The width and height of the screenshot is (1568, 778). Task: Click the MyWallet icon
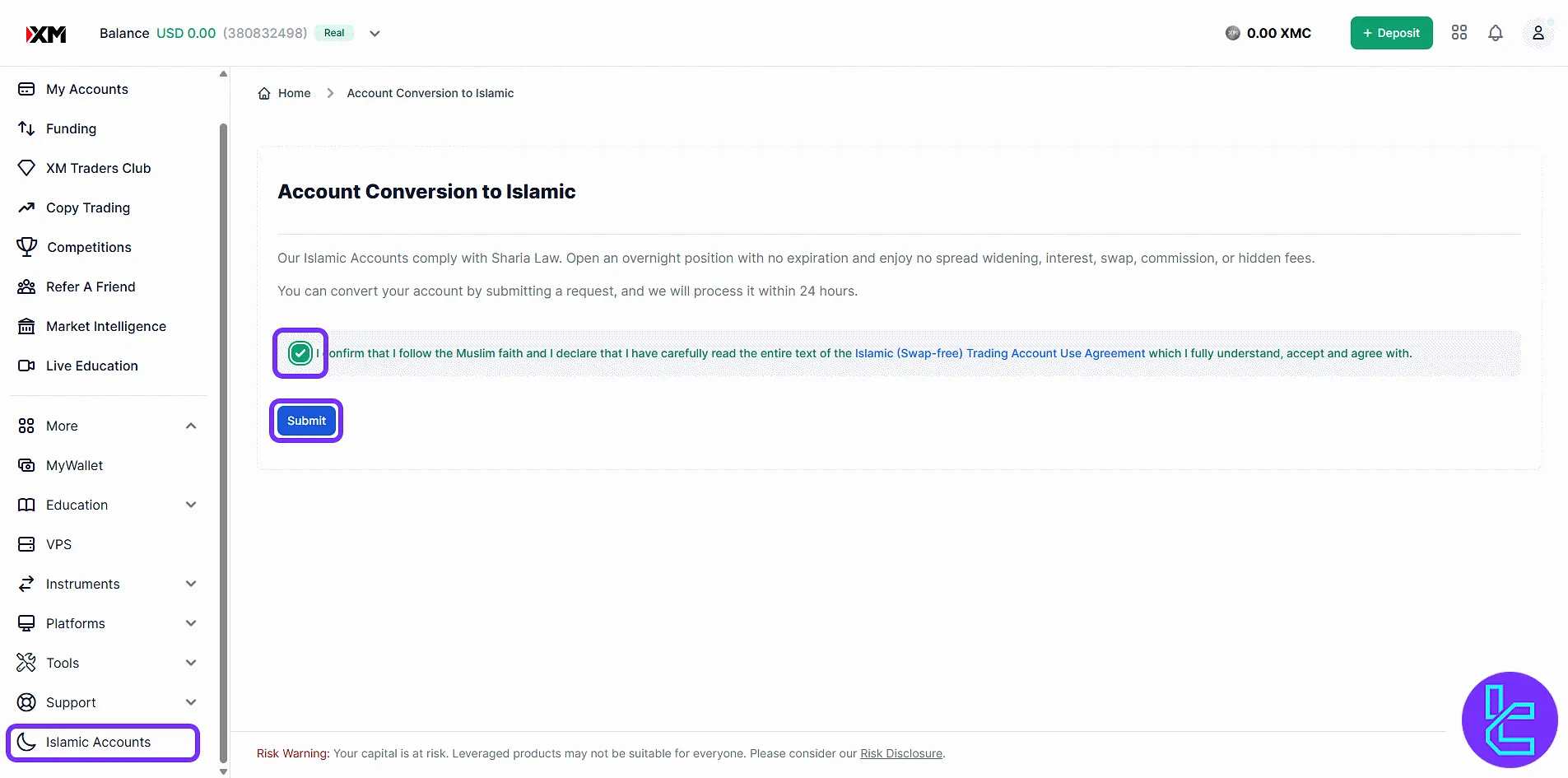(26, 465)
